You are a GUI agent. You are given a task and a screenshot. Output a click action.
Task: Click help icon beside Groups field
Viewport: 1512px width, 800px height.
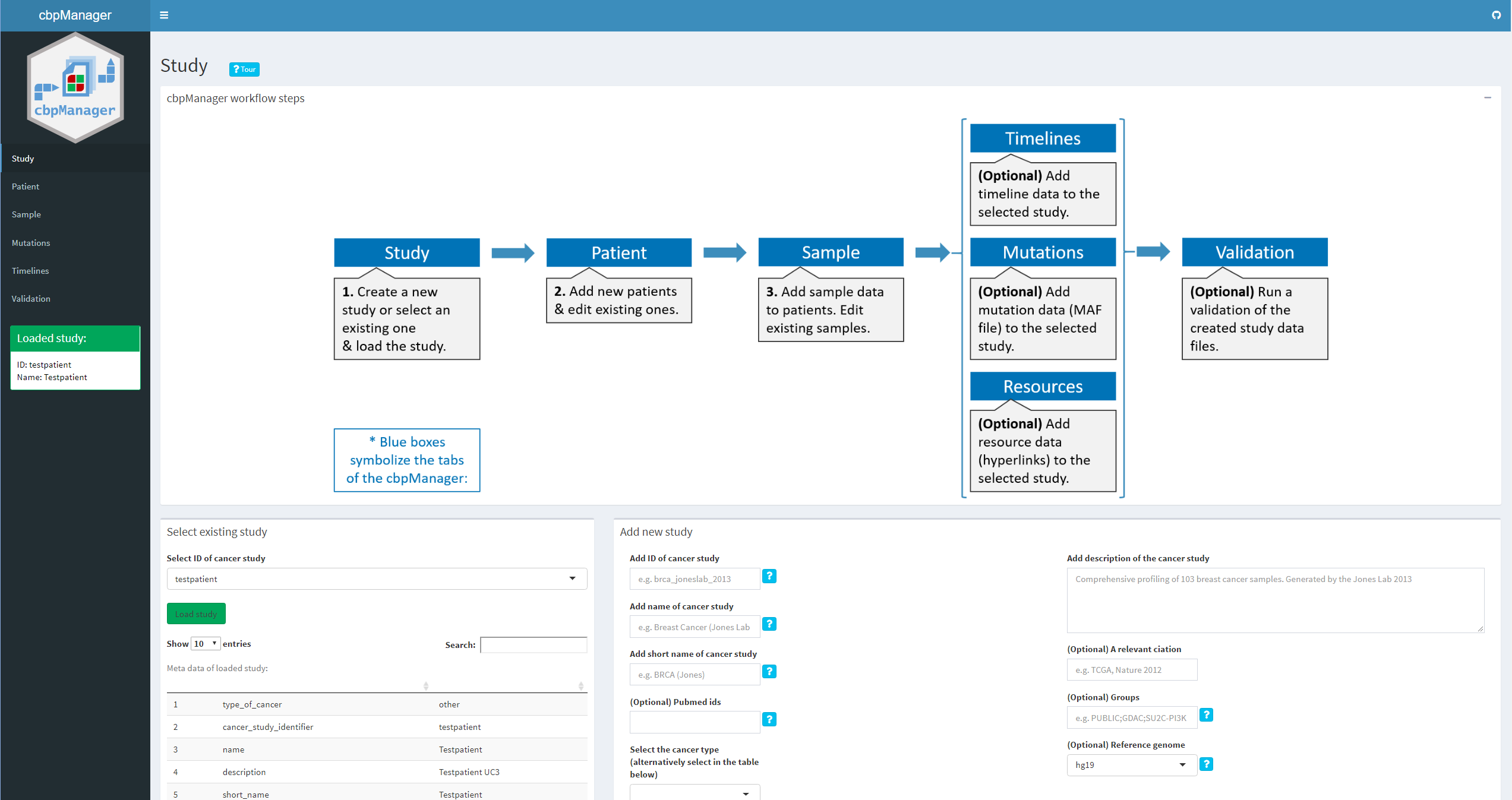point(1206,715)
